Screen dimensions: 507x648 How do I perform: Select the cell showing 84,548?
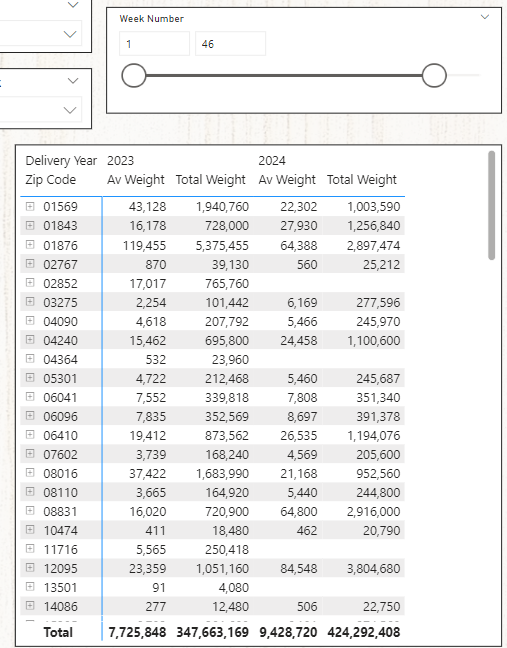pyautogui.click(x=299, y=569)
